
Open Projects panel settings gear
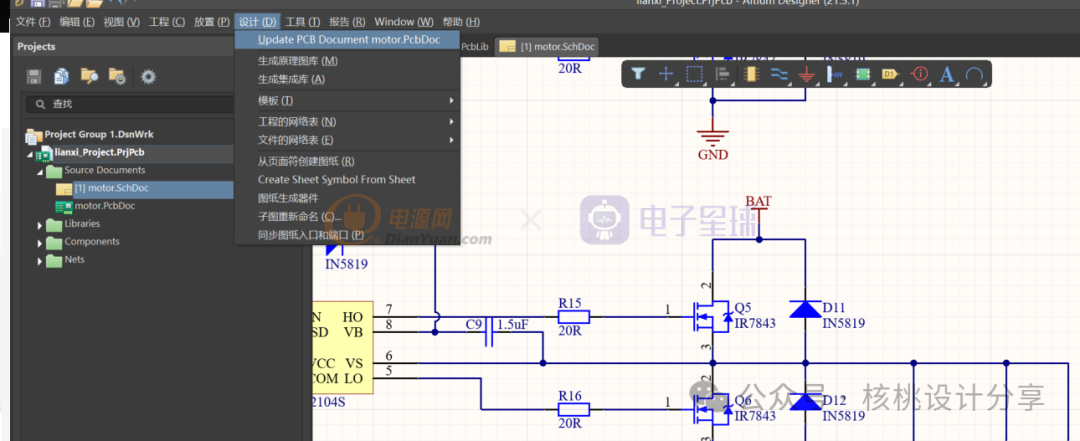148,76
